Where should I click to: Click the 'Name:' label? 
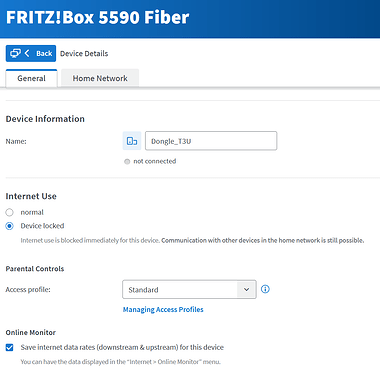pos(16,141)
